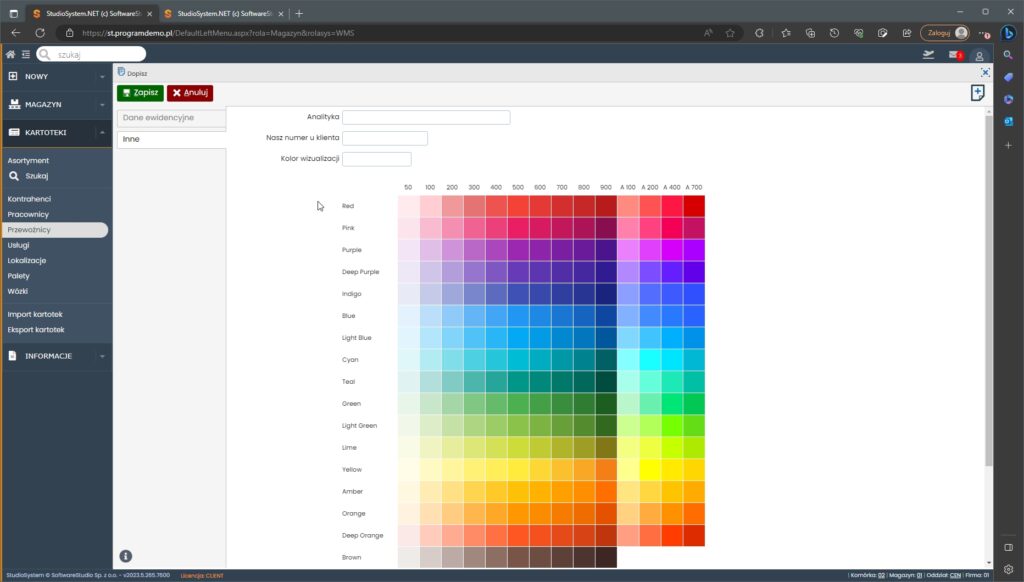Click the home icon in the top bar
The height and width of the screenshot is (582, 1024).
[10, 54]
